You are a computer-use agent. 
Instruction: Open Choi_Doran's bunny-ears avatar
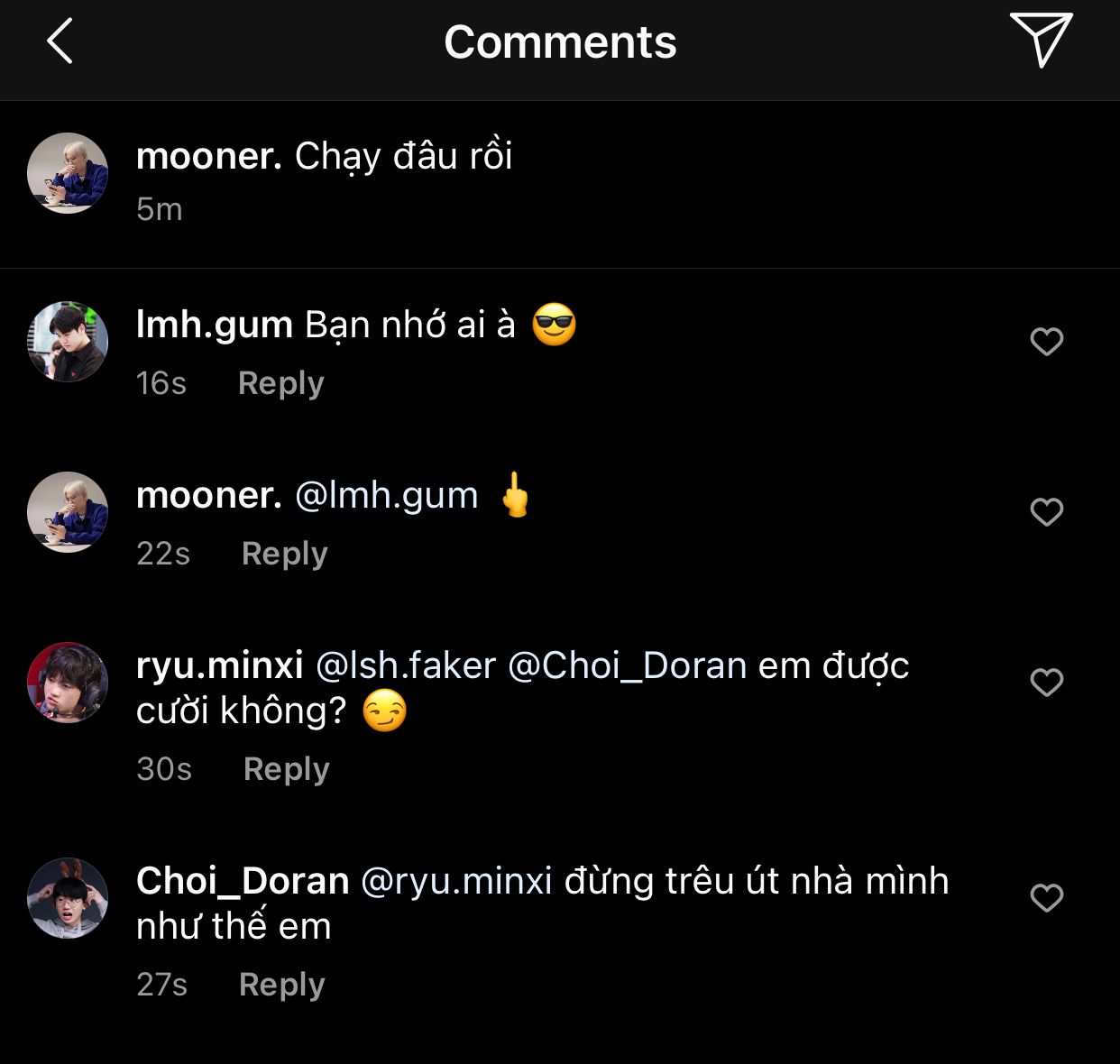click(68, 898)
